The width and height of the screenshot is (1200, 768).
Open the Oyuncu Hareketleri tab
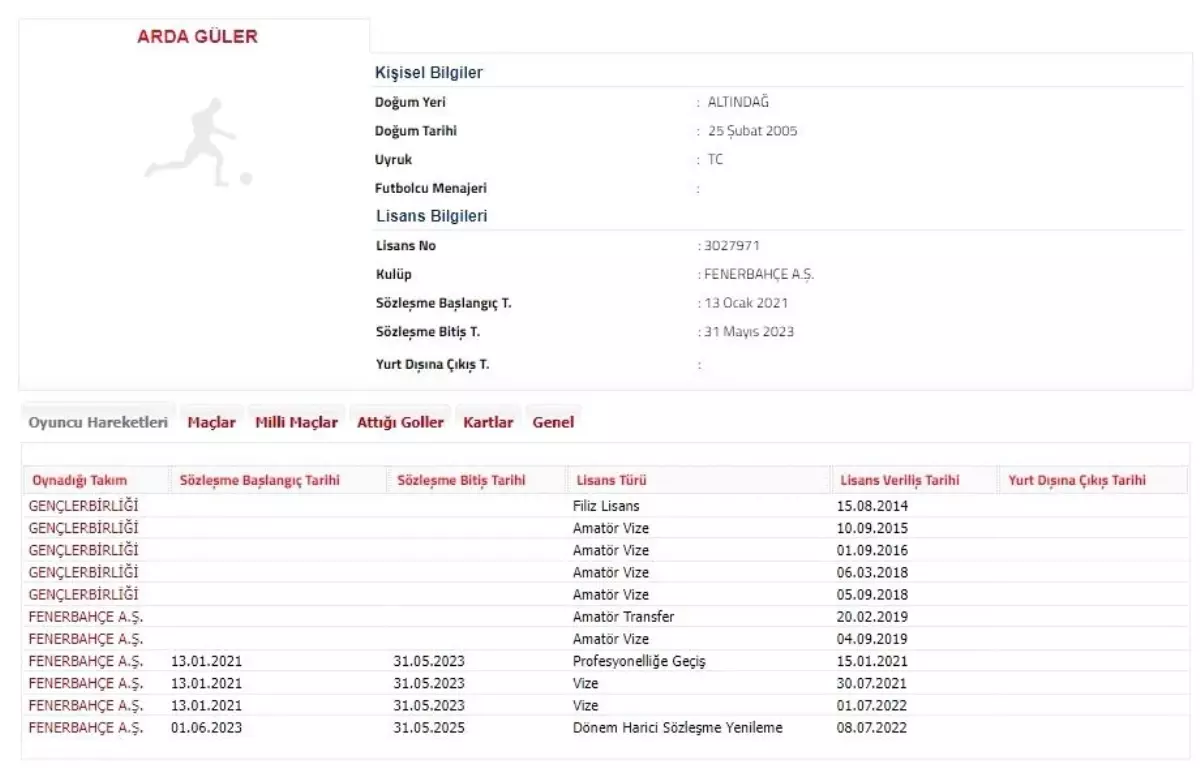point(98,422)
